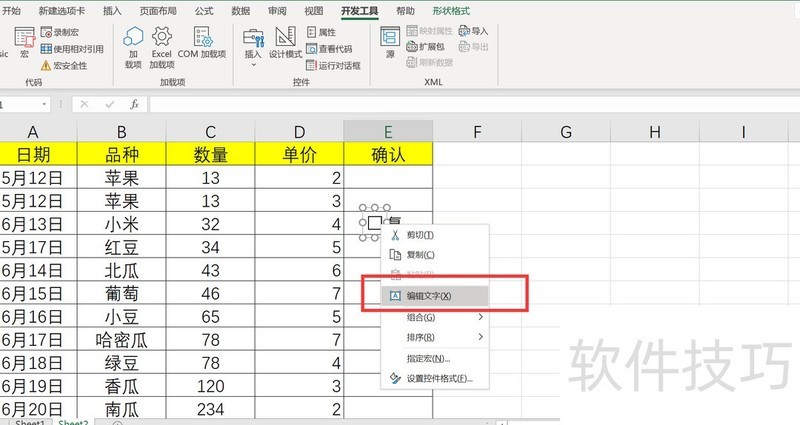The width and height of the screenshot is (800, 425).
Task: Open the Macros (宏) button
Action: coord(24,42)
